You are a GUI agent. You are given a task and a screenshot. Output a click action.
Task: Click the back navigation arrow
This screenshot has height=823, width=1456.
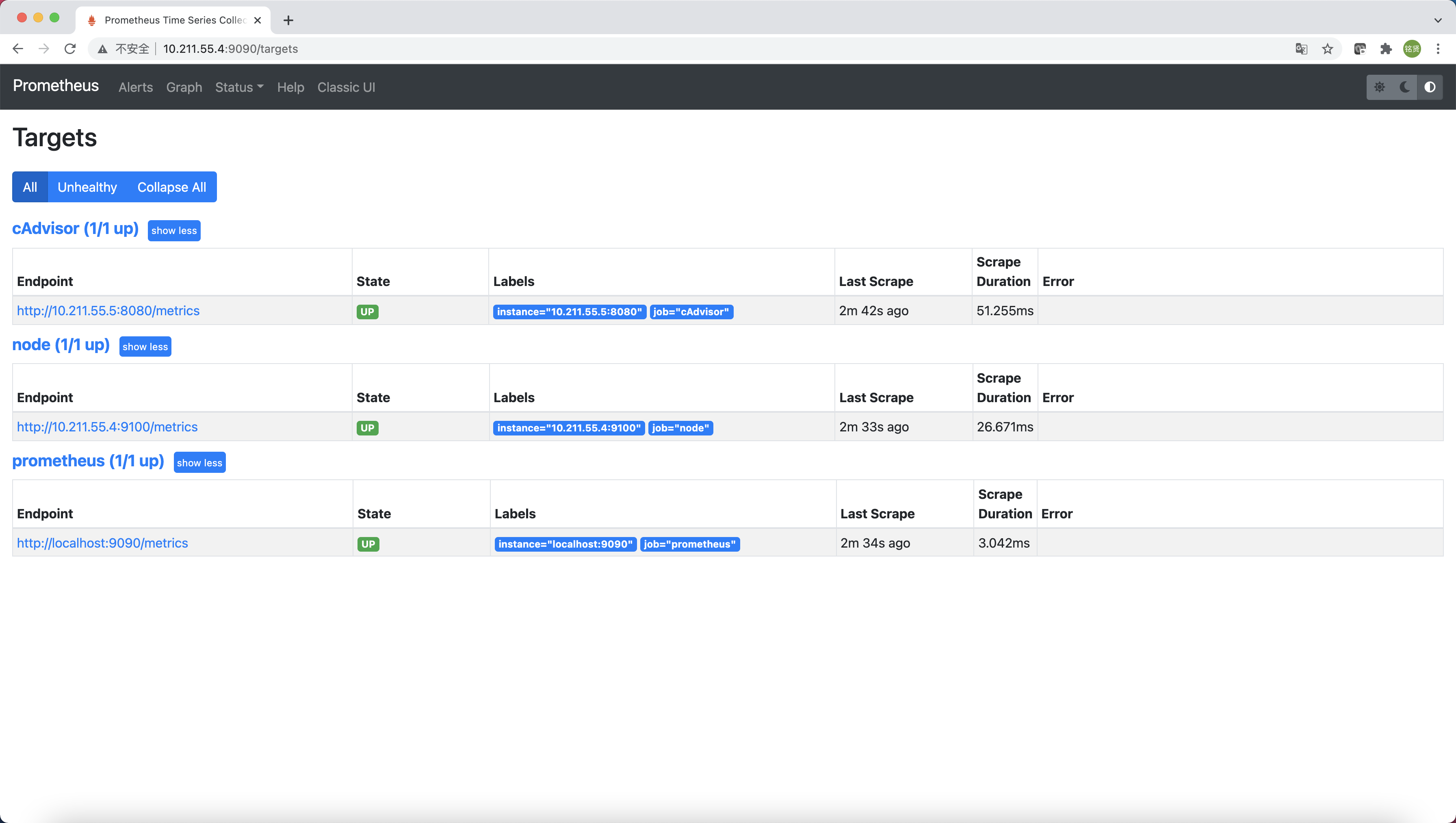18,49
